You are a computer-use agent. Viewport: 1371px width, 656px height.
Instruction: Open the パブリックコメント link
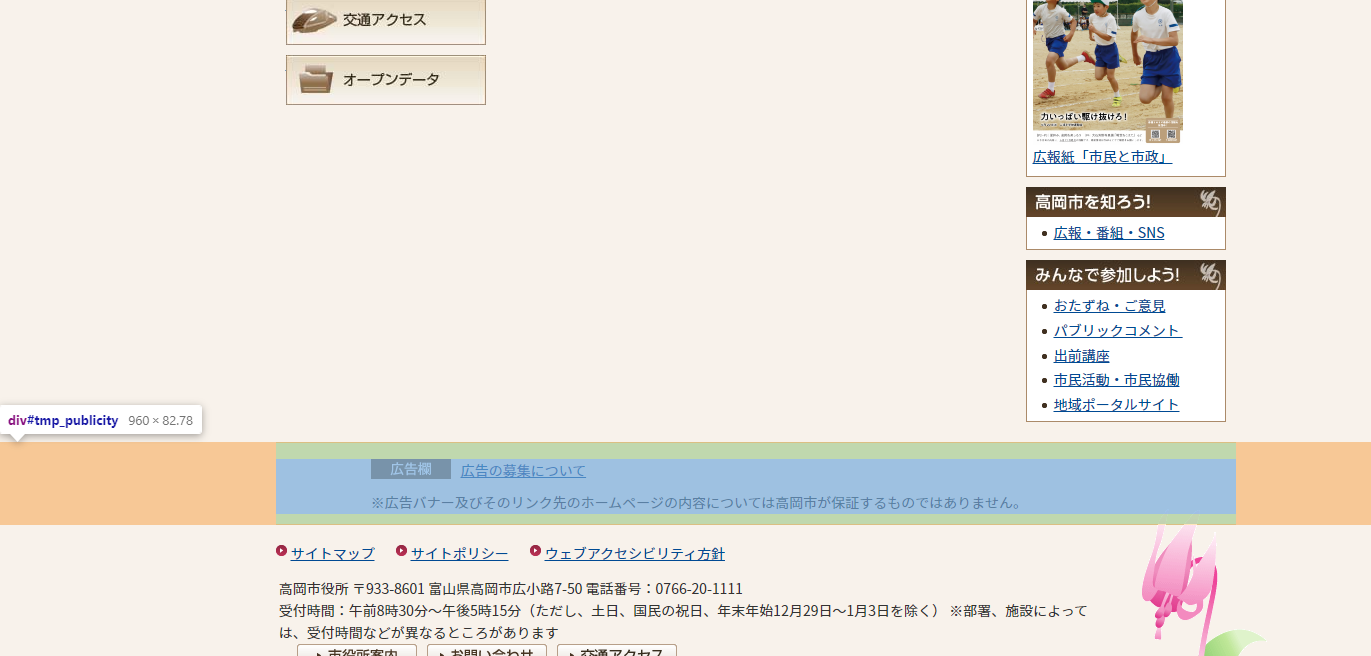coord(1116,330)
